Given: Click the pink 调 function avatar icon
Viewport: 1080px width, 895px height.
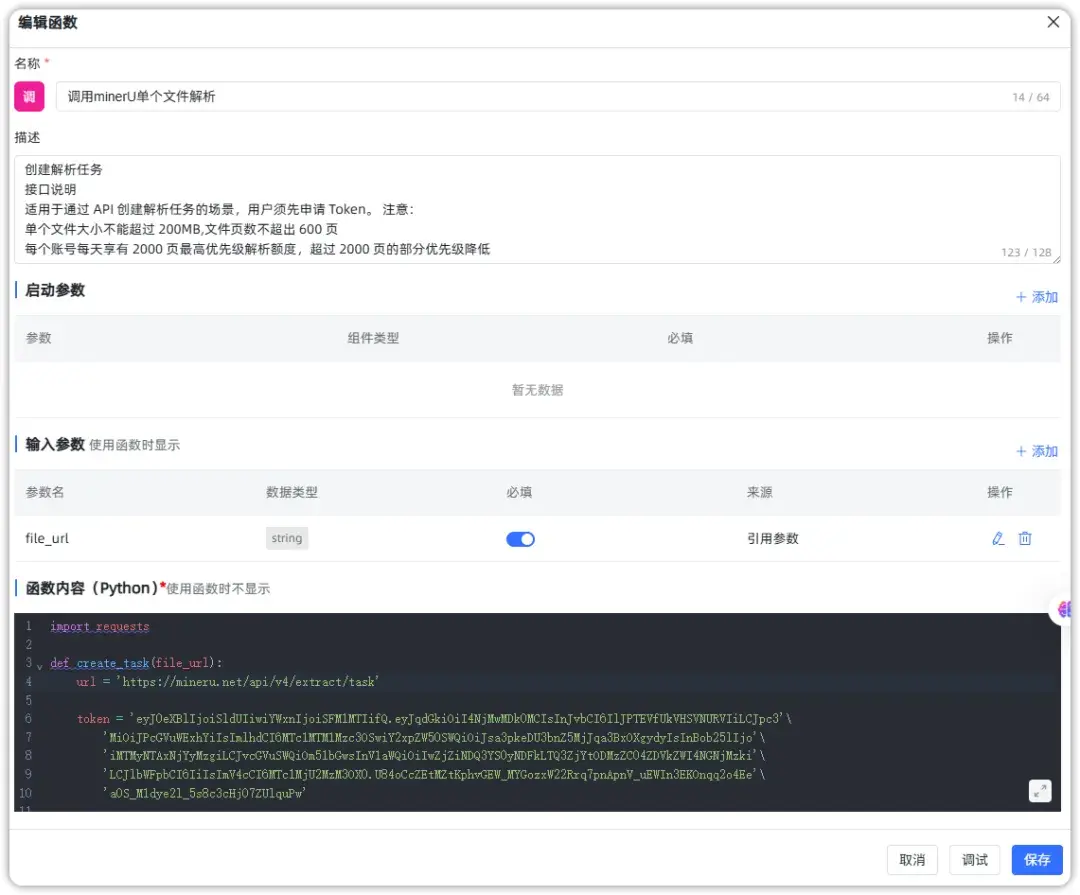Looking at the screenshot, I should (x=27, y=96).
